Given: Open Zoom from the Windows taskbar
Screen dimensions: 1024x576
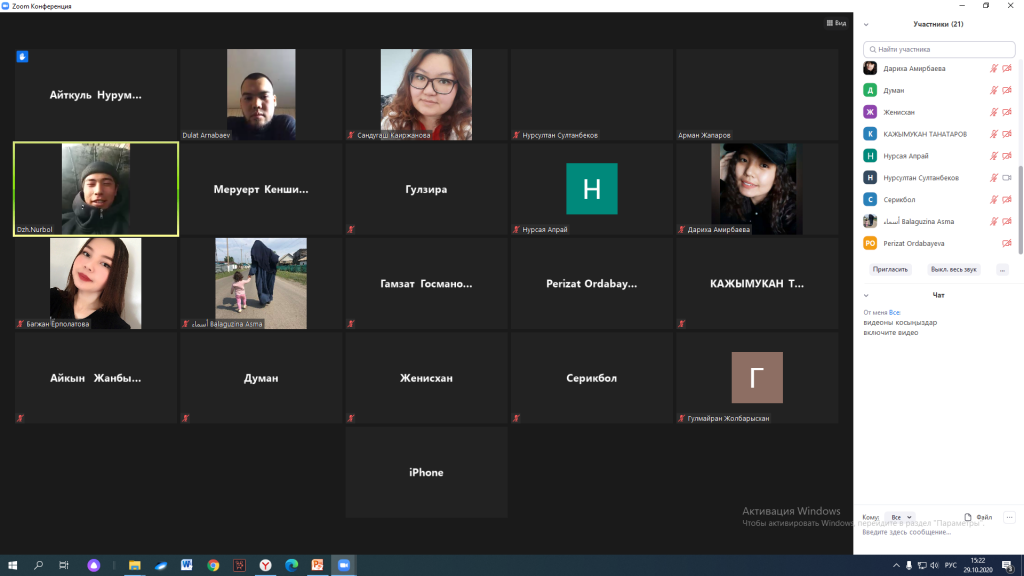Looking at the screenshot, I should [343, 565].
